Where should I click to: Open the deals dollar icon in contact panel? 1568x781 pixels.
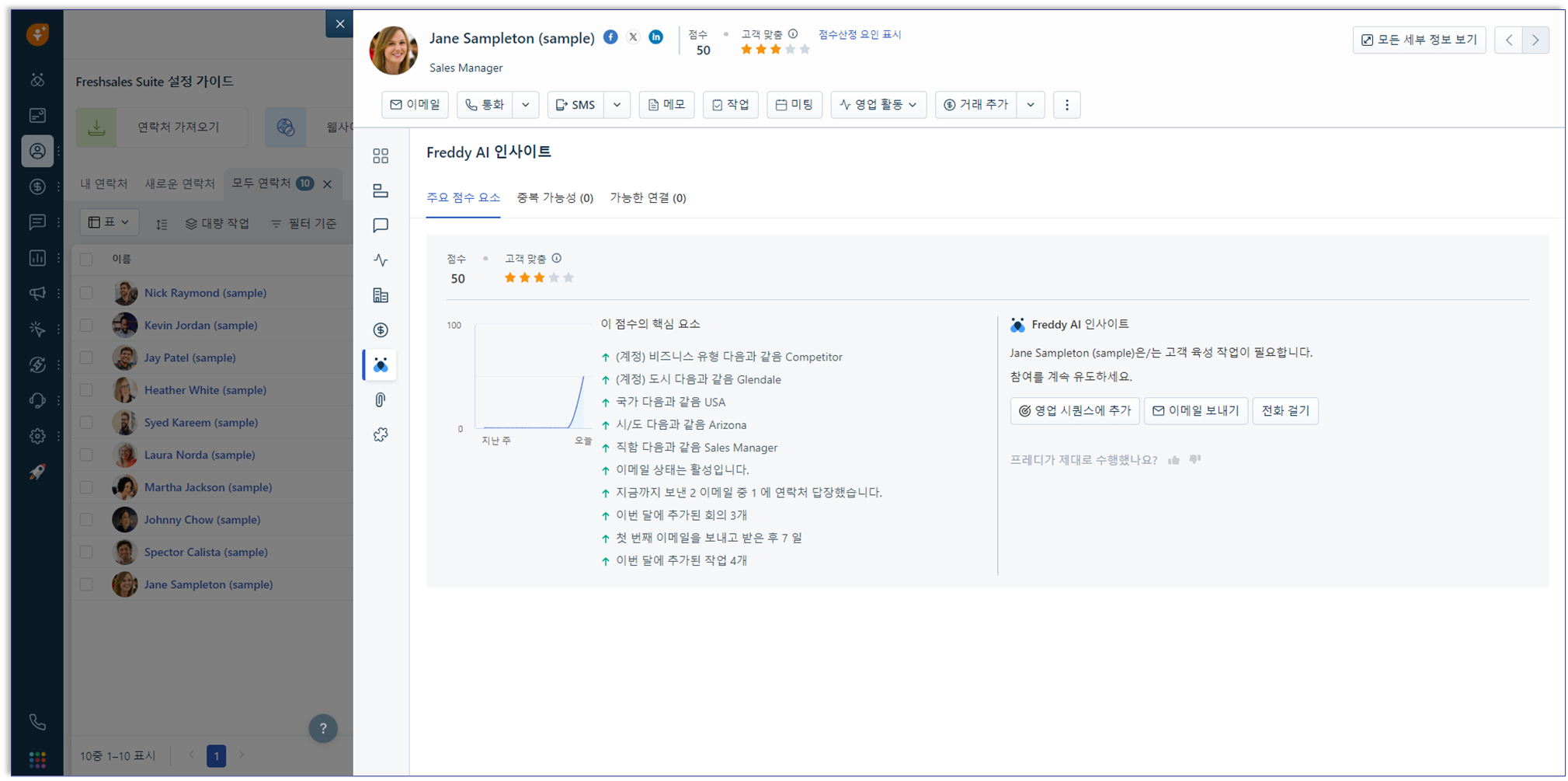pyautogui.click(x=381, y=330)
